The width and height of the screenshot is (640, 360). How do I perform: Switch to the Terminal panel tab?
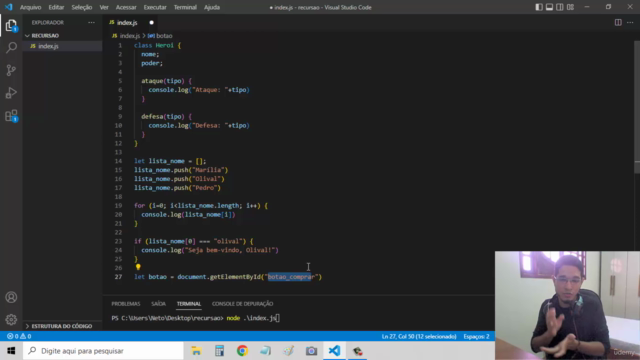click(x=189, y=304)
